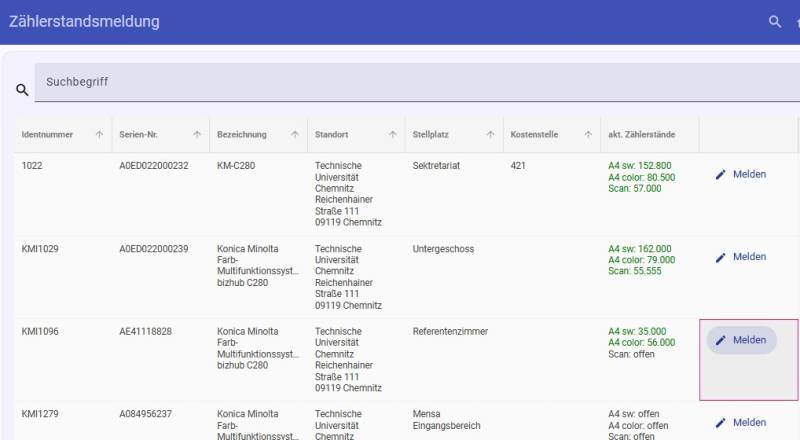Select the row with serial A0ED022000232

pyautogui.click(x=154, y=166)
